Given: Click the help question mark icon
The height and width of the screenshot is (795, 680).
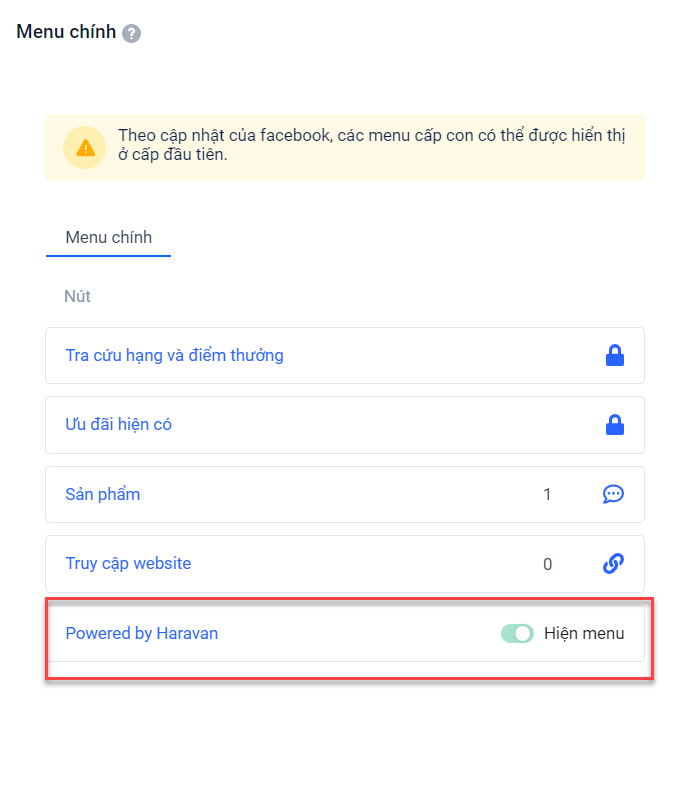Looking at the screenshot, I should 131,33.
